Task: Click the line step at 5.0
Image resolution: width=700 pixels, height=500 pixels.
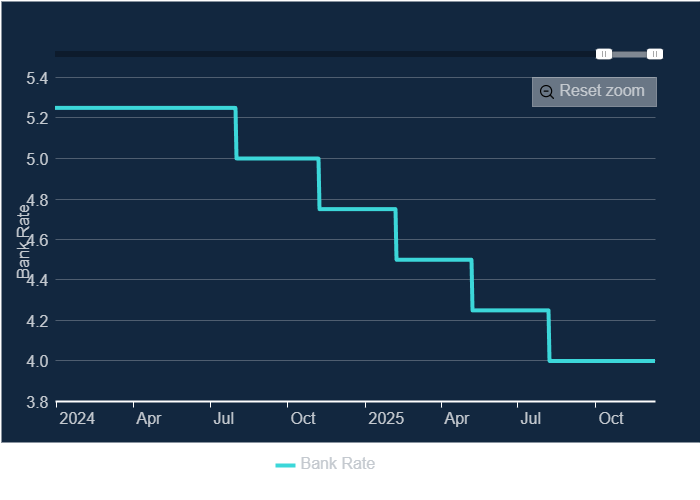Action: pos(277,158)
